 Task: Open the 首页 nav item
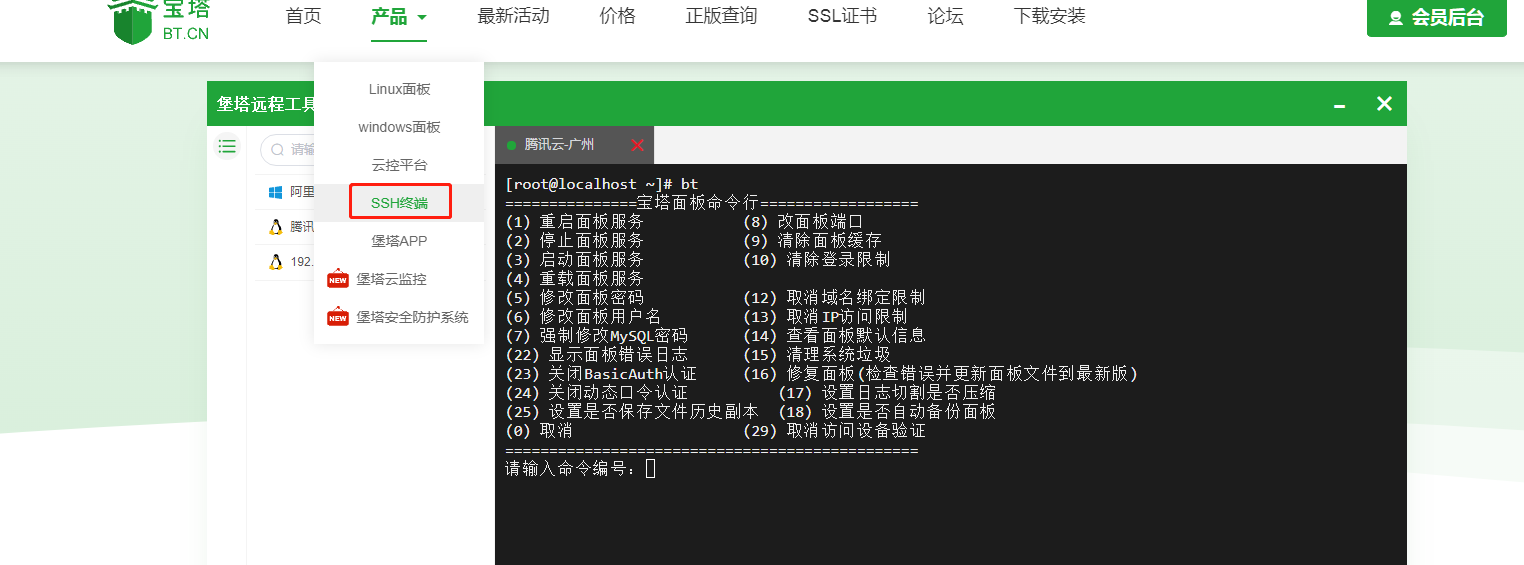point(303,16)
